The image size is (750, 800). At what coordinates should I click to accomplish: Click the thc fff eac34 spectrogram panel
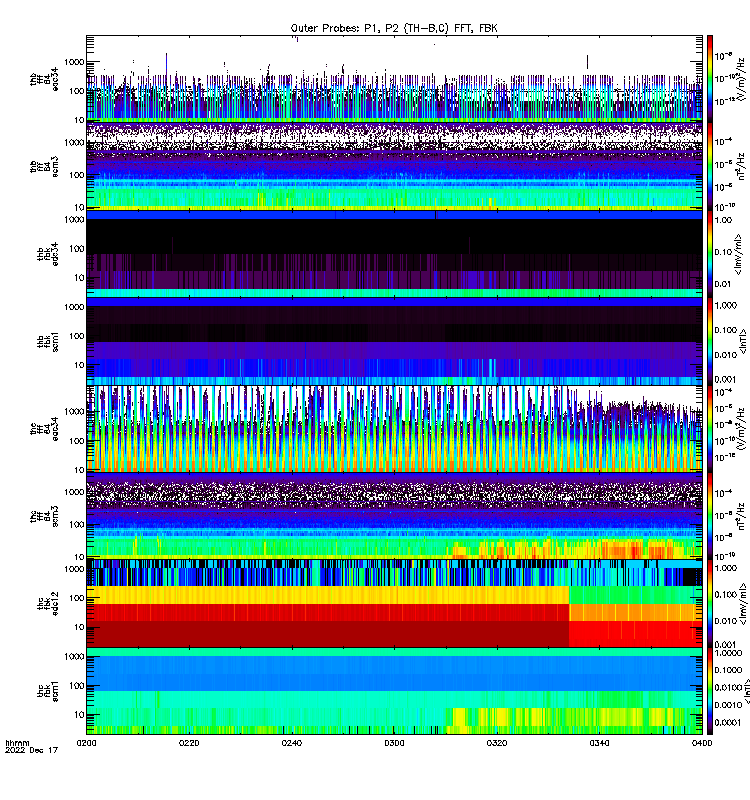point(394,429)
